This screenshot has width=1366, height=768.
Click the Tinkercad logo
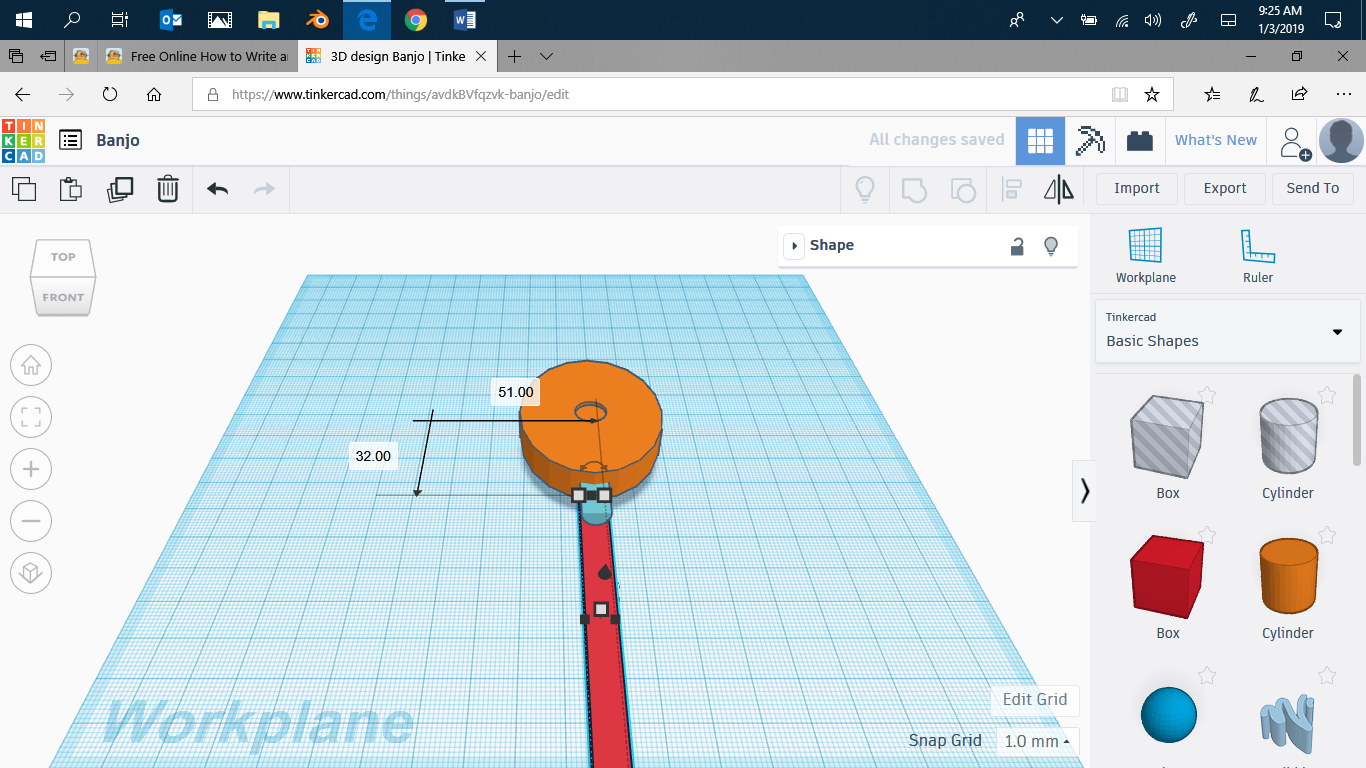(x=23, y=140)
